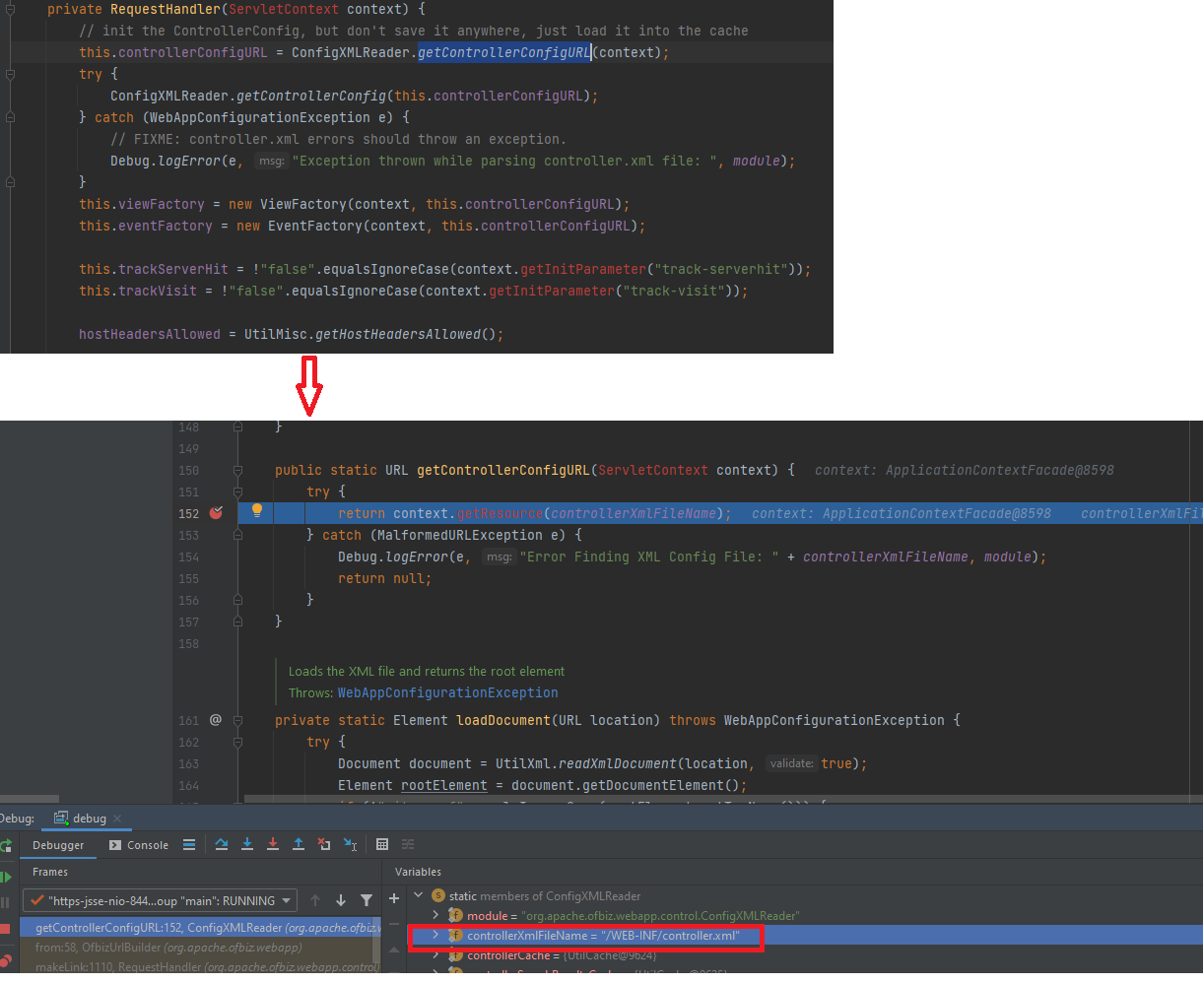Expand the module variable node
This screenshot has height=983, width=1204.
[435, 915]
